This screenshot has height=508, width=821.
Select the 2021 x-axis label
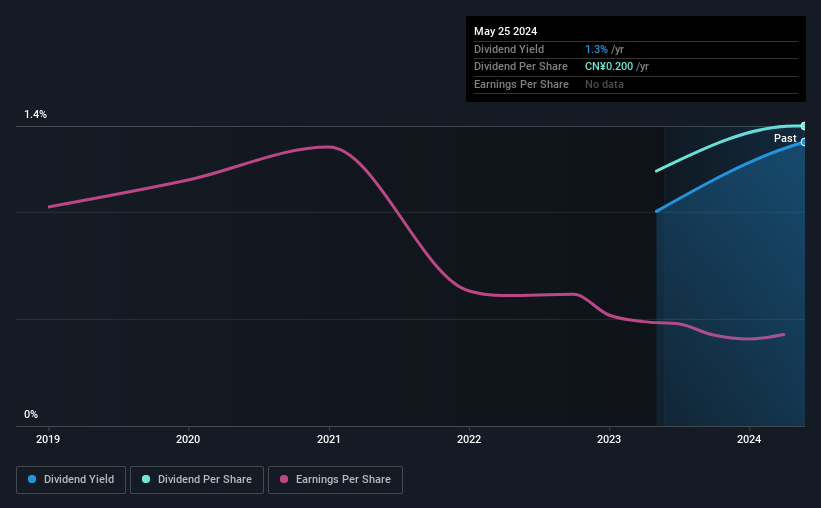tap(328, 439)
